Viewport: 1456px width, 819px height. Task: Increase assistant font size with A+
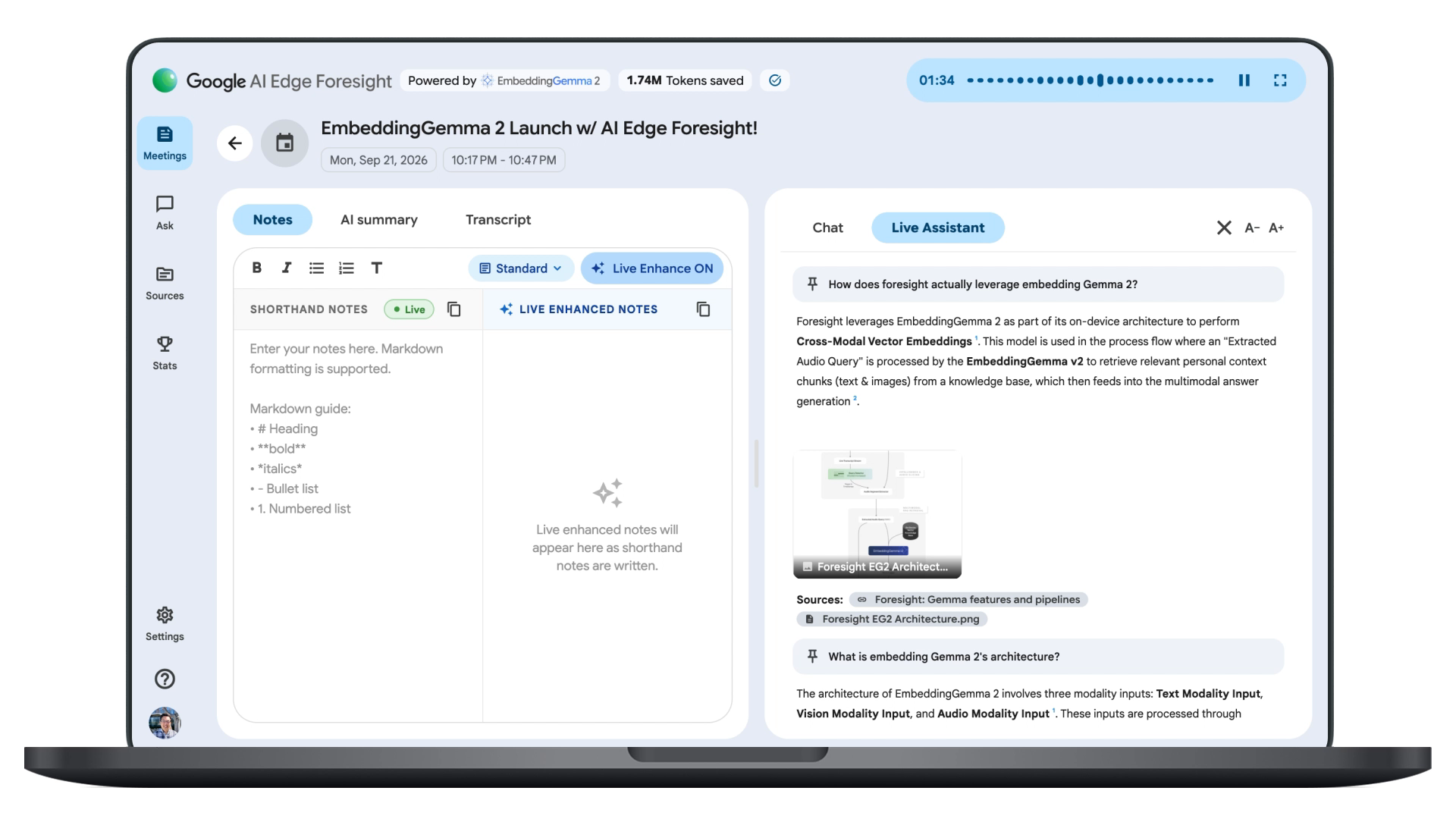1276,227
